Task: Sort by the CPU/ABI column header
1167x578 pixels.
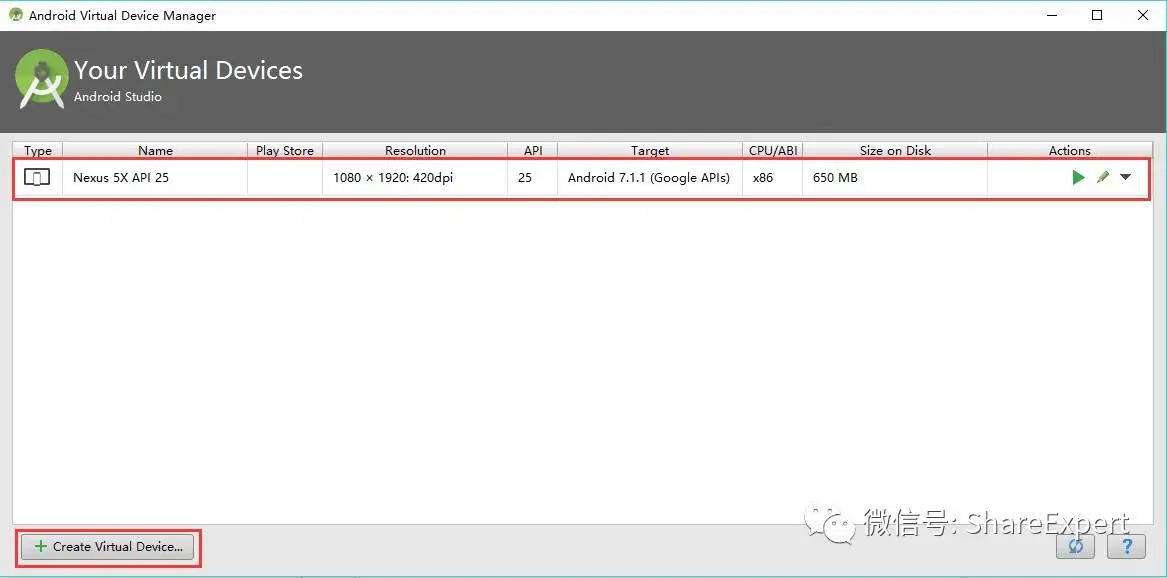Action: coord(773,150)
